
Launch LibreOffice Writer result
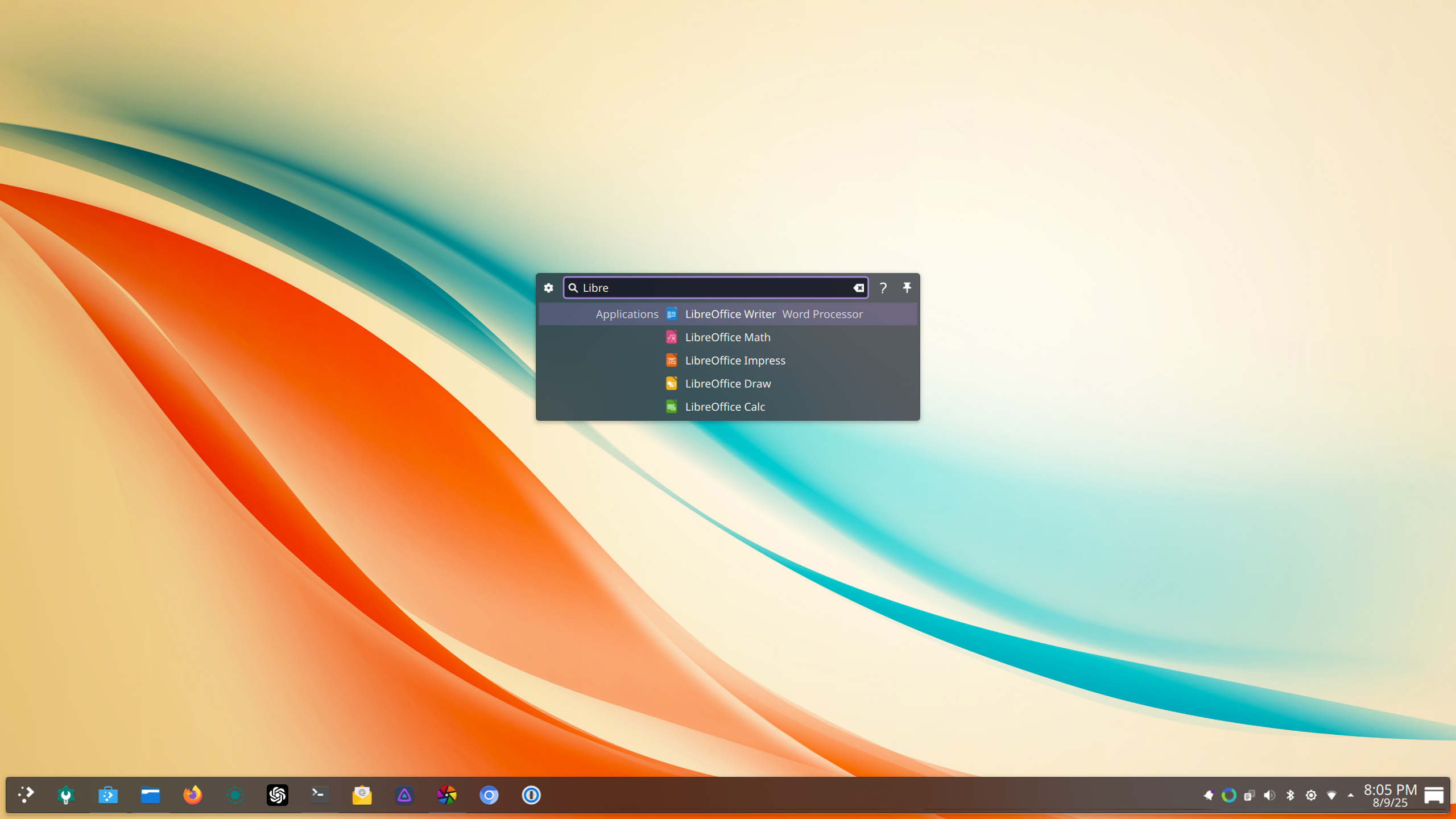coord(730,314)
